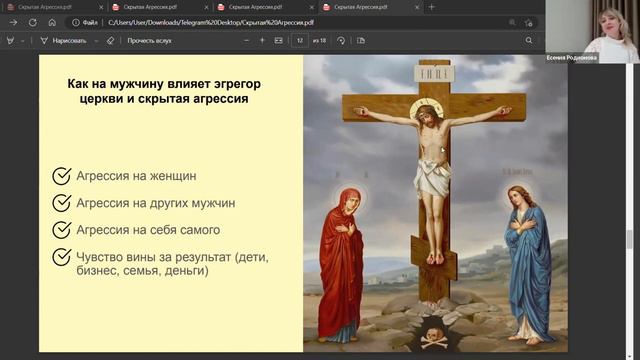
Task: Start Прочесть вслух read aloud
Action: (x=149, y=40)
